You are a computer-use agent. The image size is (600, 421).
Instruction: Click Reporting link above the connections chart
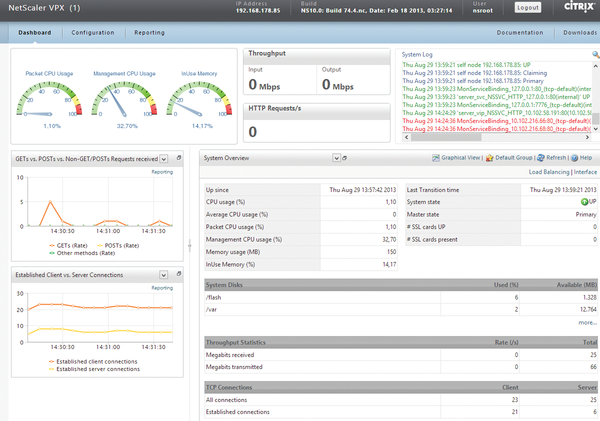pyautogui.click(x=162, y=288)
